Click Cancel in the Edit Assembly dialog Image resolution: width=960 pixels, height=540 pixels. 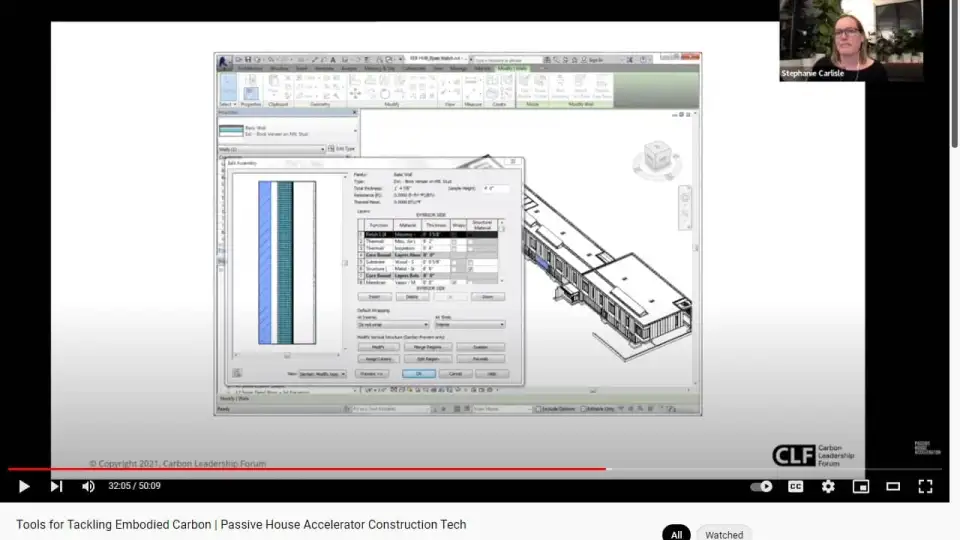pyautogui.click(x=455, y=373)
